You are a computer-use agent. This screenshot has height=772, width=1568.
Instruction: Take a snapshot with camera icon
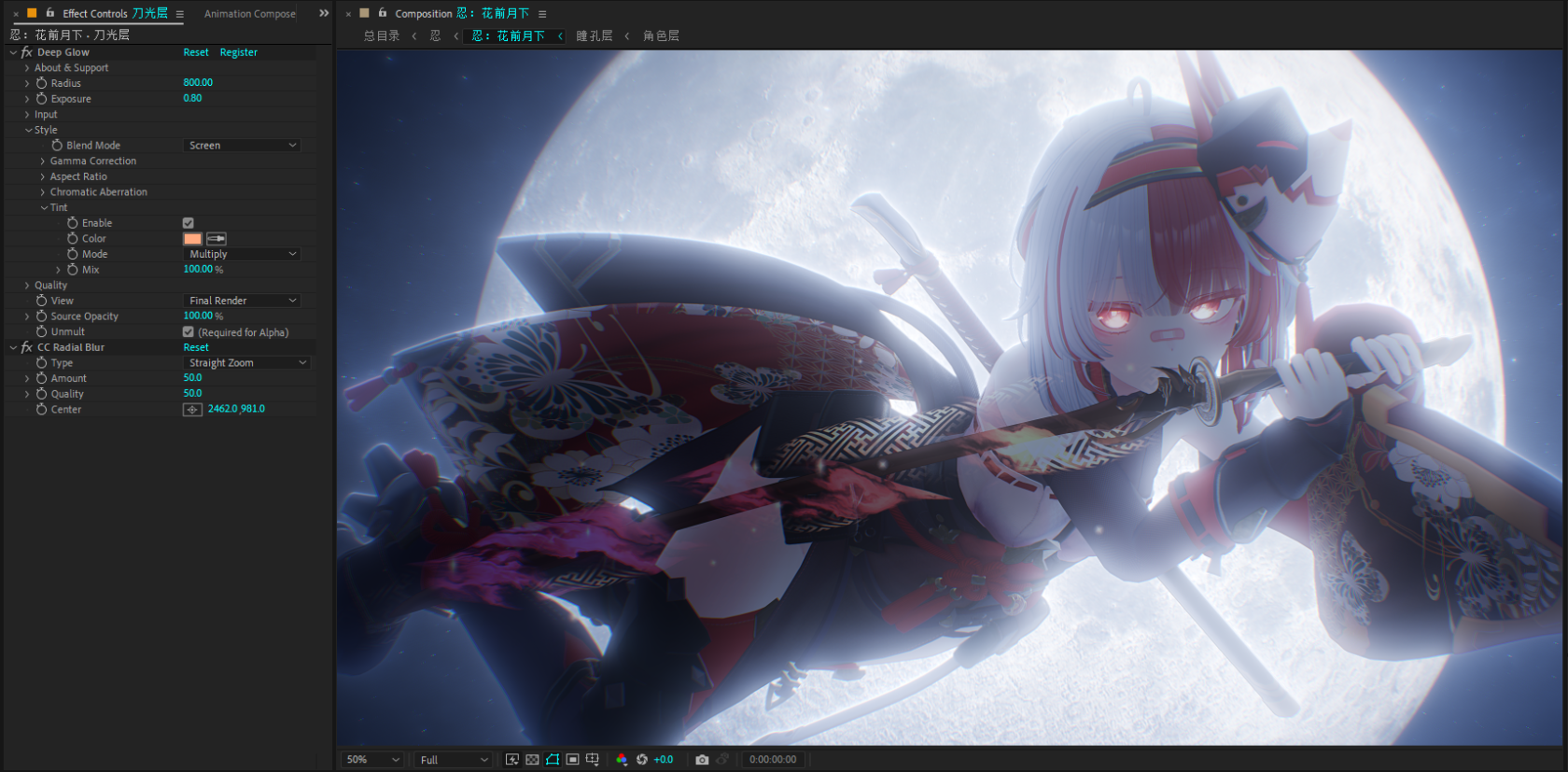point(702,760)
